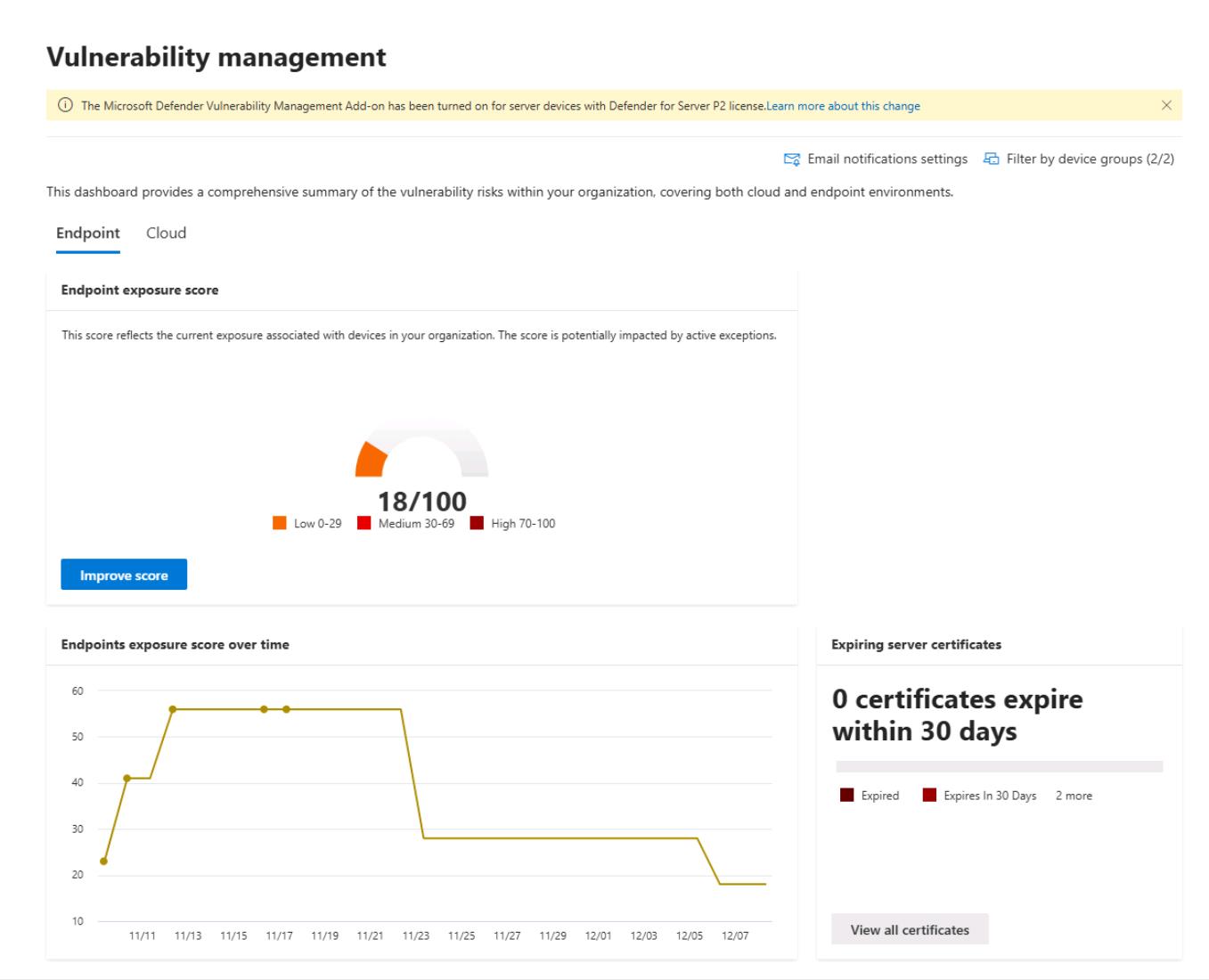
Task: Click the device groups filter icon
Action: coord(991,159)
